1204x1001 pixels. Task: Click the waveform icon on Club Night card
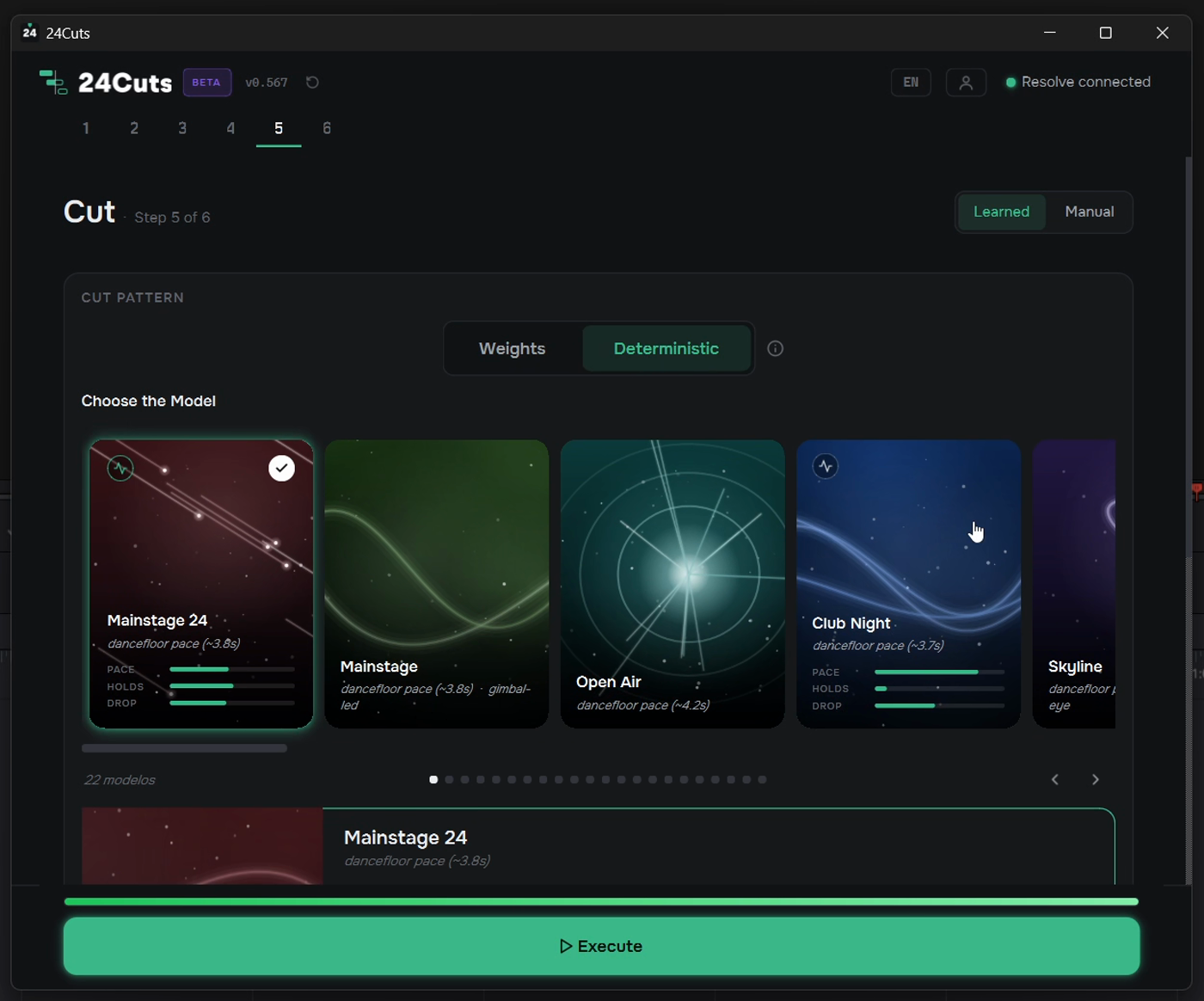[x=826, y=466]
